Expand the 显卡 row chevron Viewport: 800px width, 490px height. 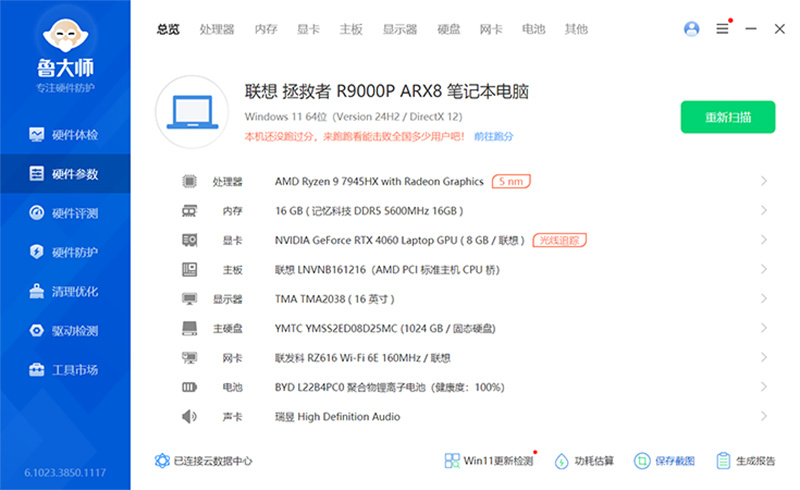click(764, 239)
